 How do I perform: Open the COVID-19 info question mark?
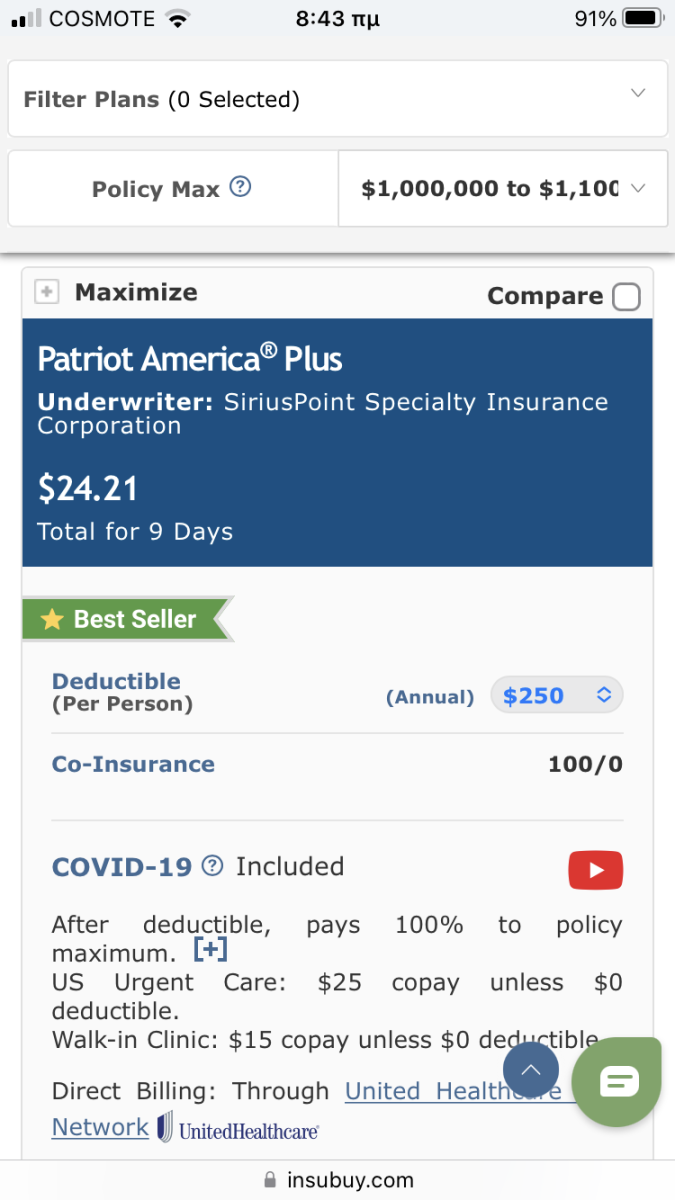[212, 866]
